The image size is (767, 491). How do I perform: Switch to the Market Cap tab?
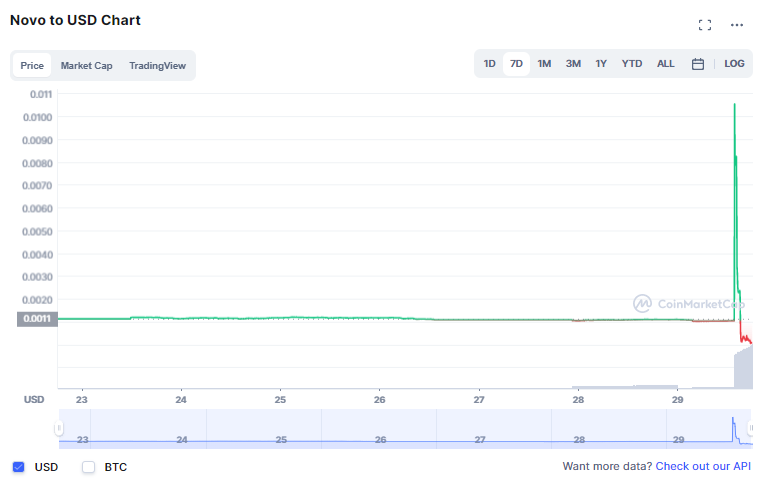(87, 66)
